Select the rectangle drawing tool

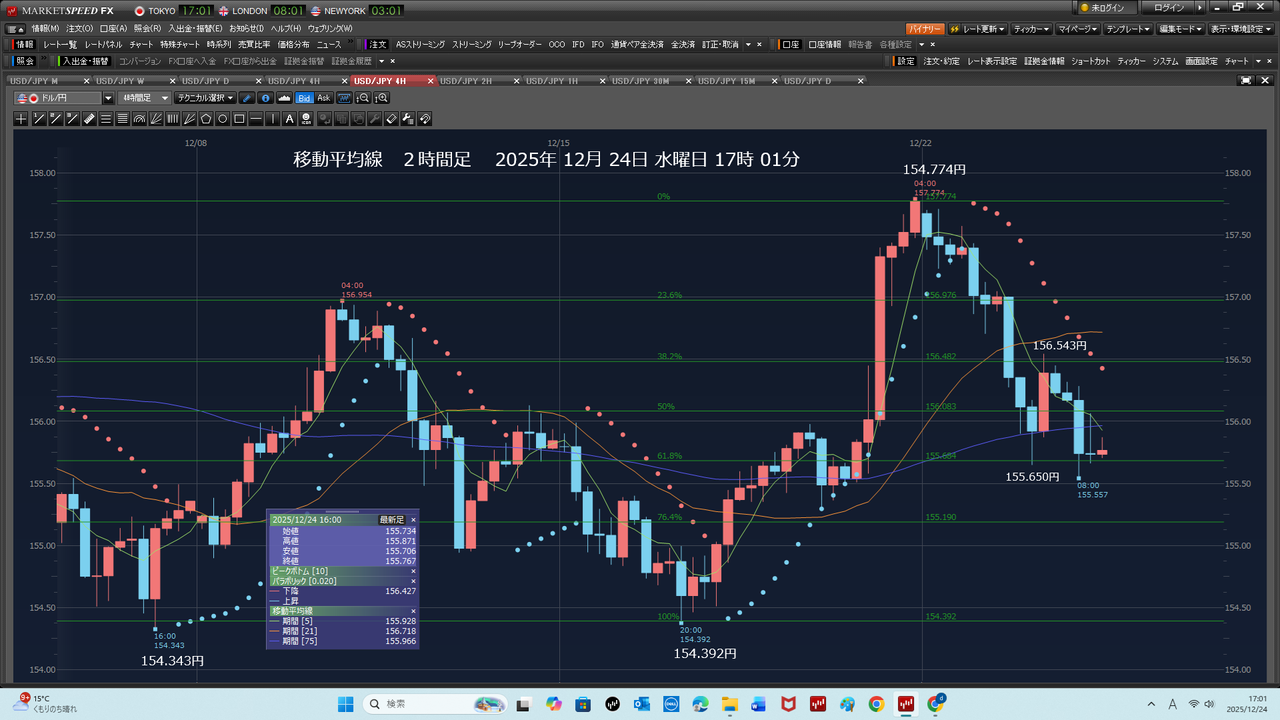(x=240, y=119)
